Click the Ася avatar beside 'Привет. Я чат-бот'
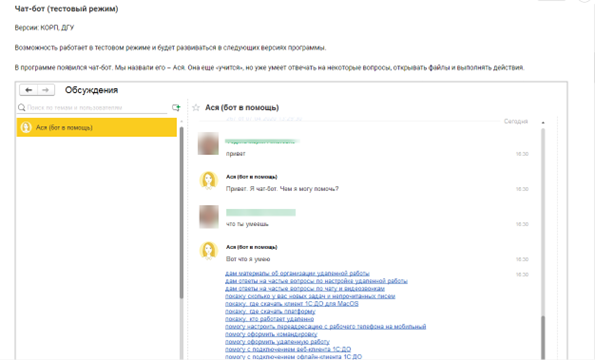 tap(208, 180)
